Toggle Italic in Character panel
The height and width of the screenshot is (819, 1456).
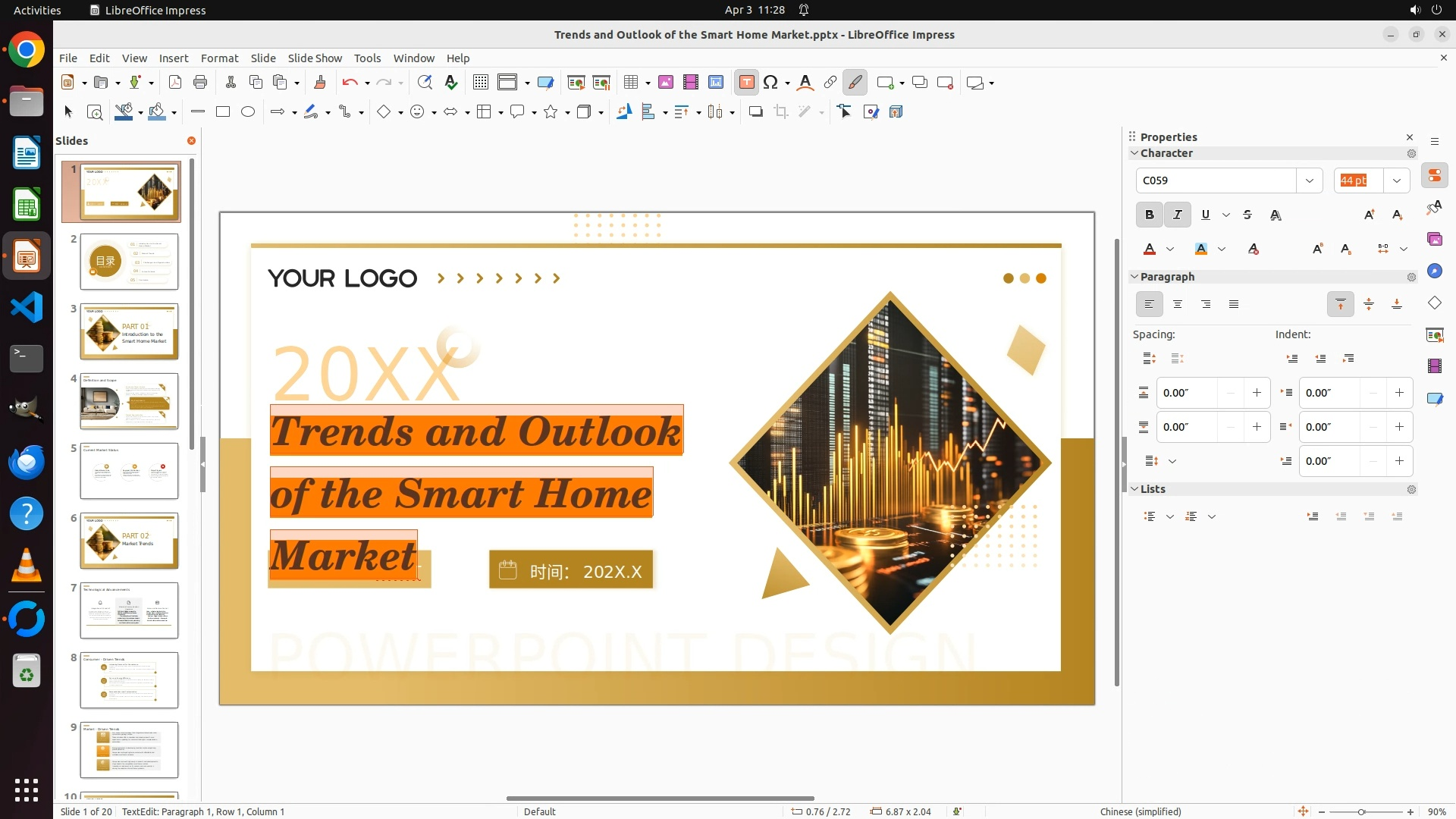[1177, 215]
